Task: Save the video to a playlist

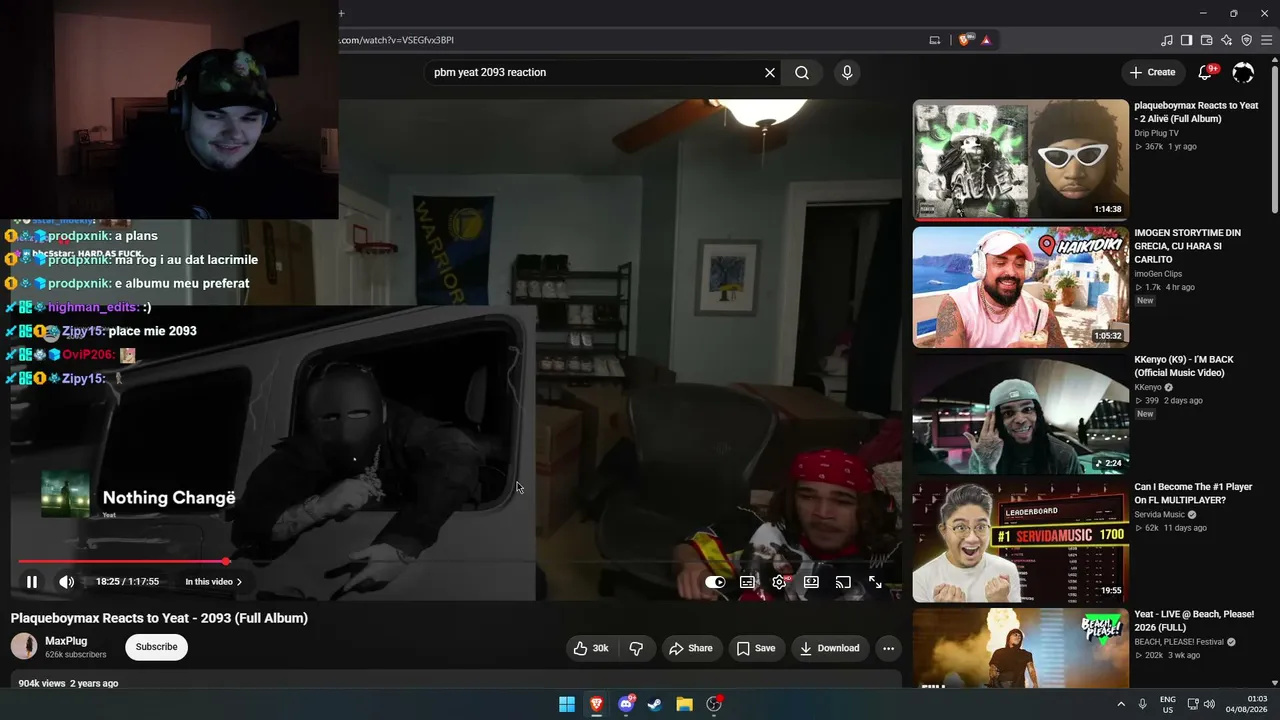Action: click(756, 648)
